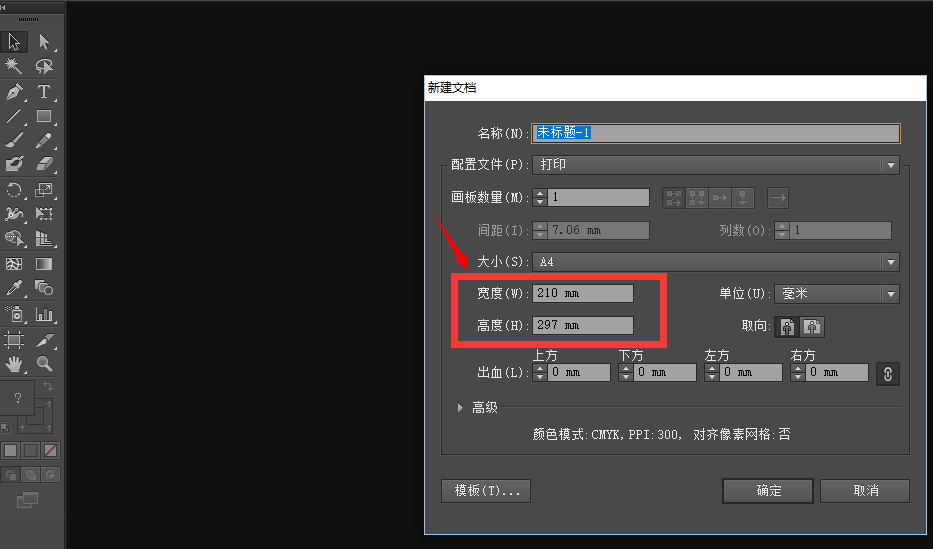
Task: Apply solid Color mode button
Action: click(10, 450)
